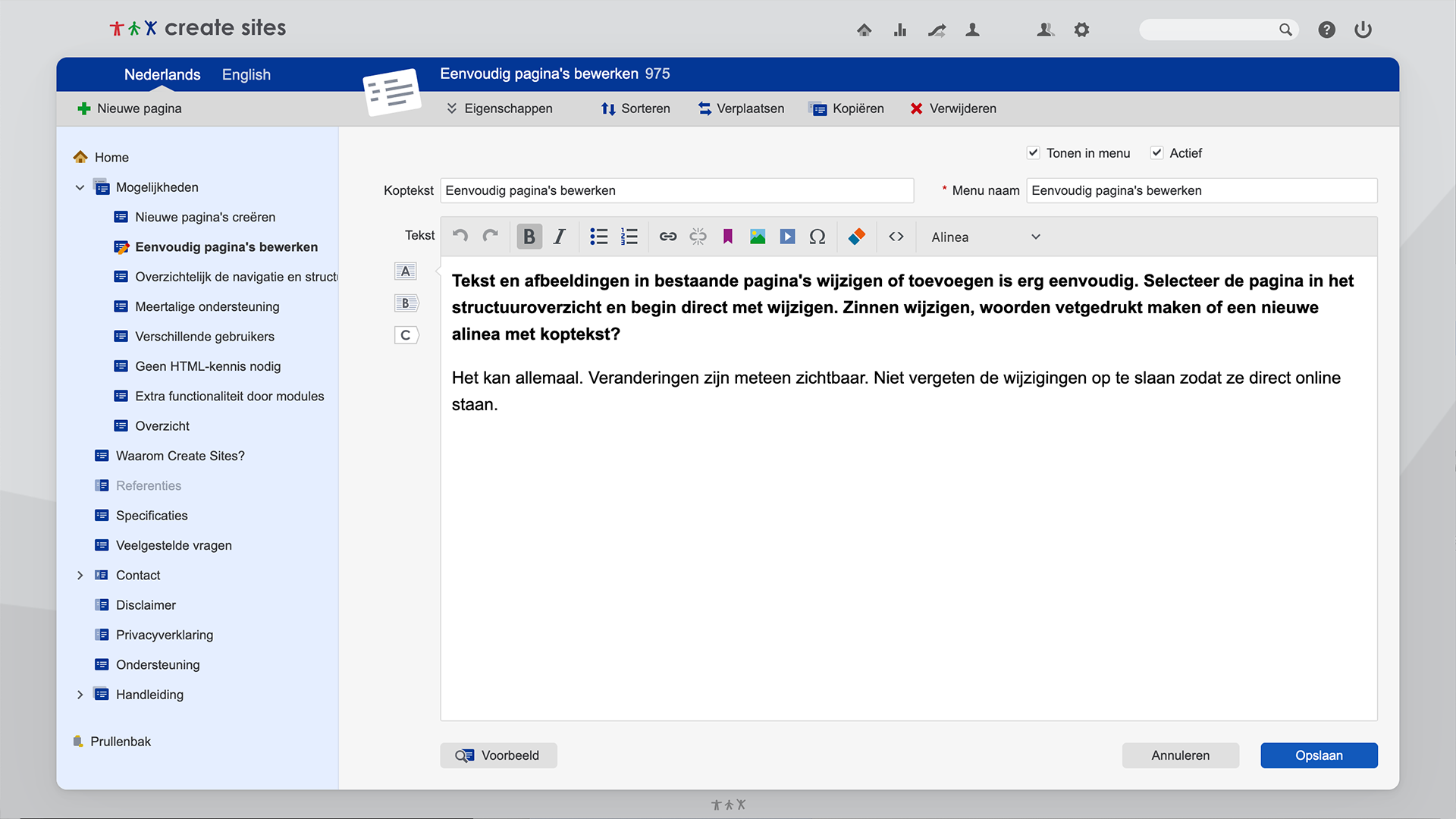Viewport: 1456px width, 819px height.
Task: Click the Koptekst input field
Action: (x=676, y=190)
